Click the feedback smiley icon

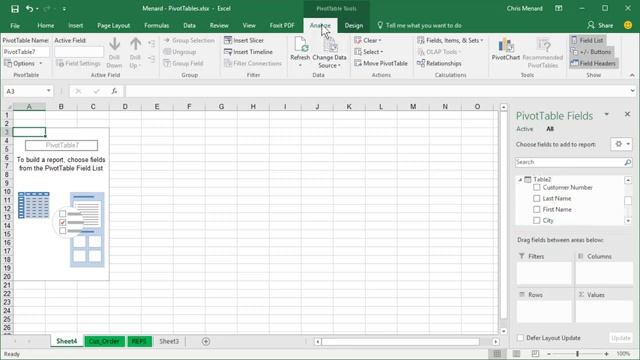click(x=628, y=25)
